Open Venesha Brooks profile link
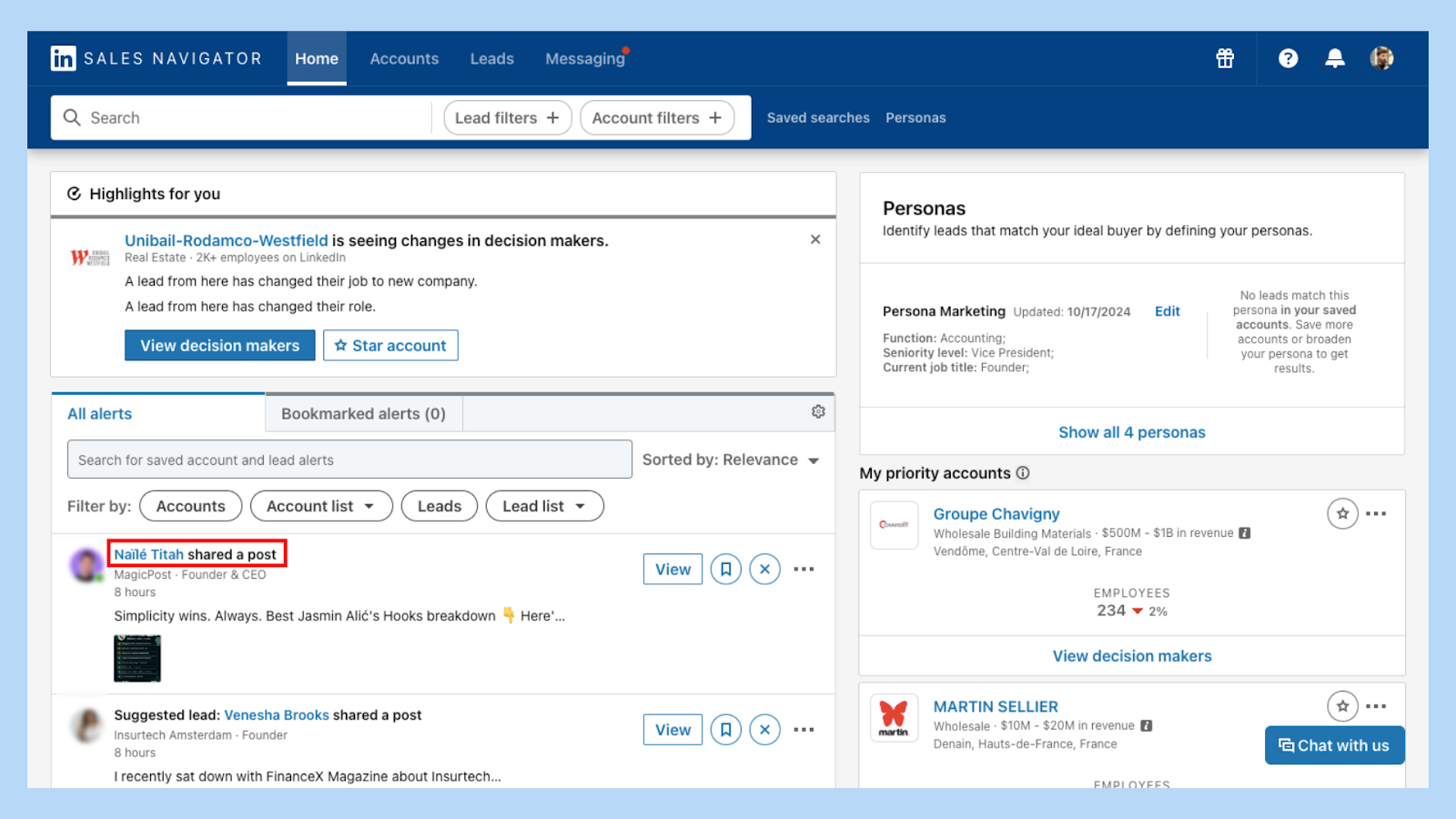The height and width of the screenshot is (819, 1456). coord(277,715)
